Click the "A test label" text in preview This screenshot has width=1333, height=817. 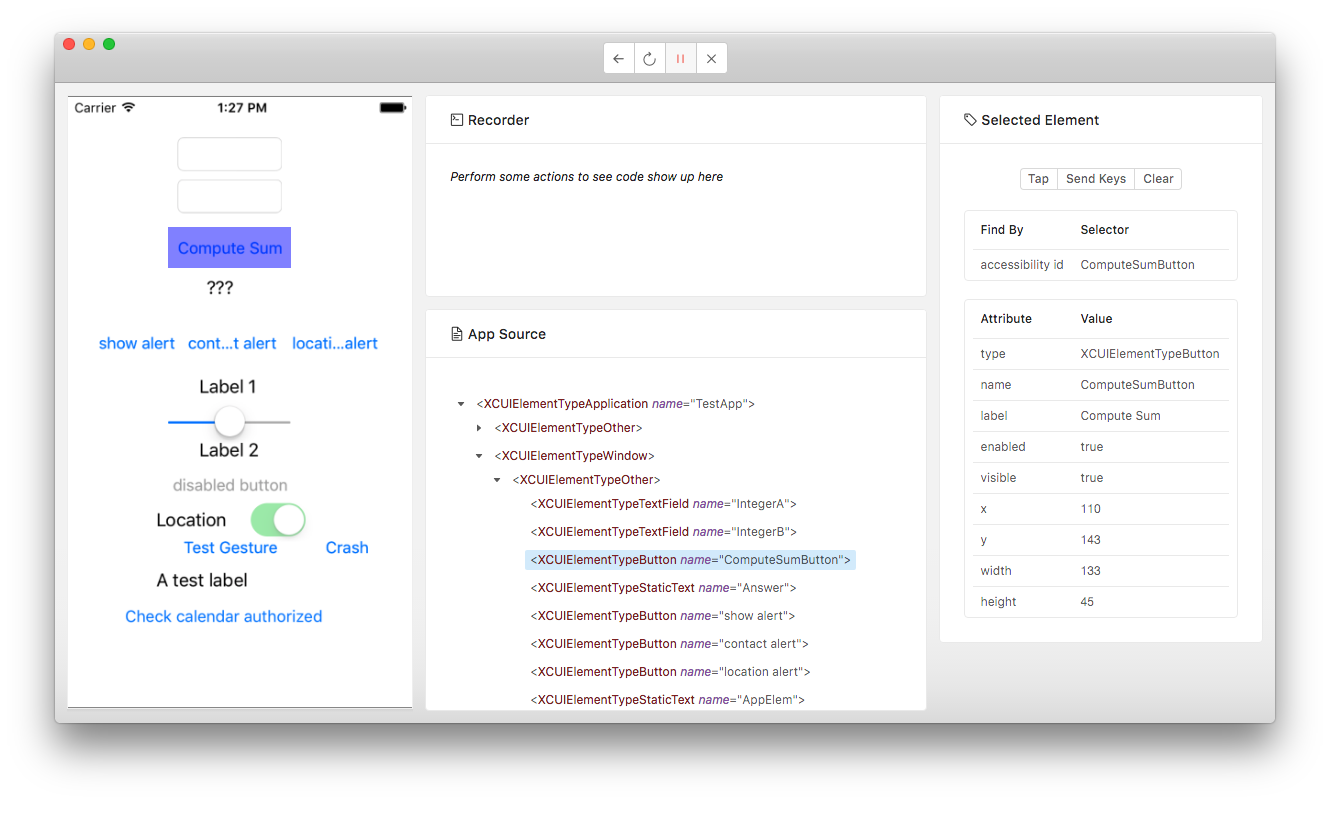coord(202,580)
